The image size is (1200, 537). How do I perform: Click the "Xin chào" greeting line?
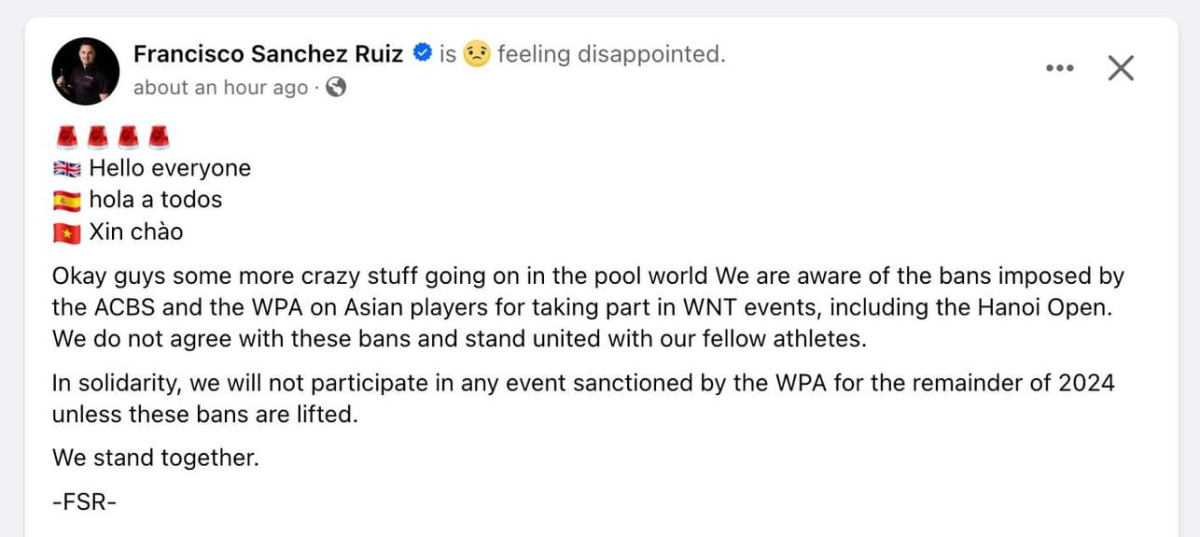(x=136, y=233)
